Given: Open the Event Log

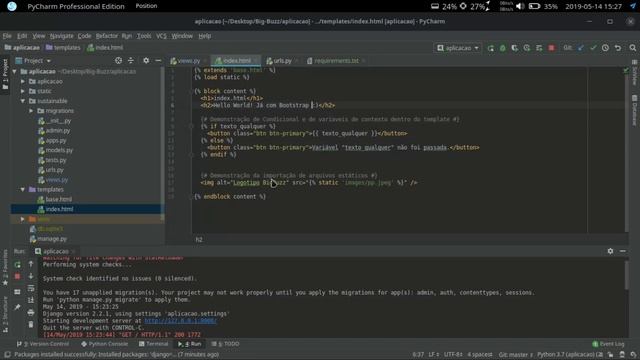Looking at the screenshot, I should 608,344.
